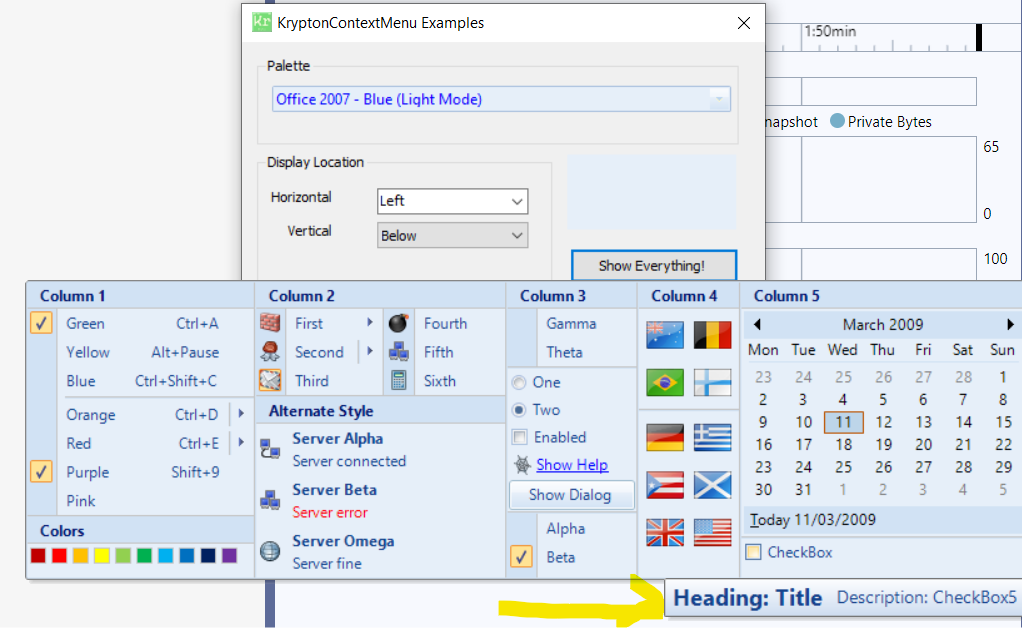
Task: Tick the CheckBox under the calendar
Action: 753,552
